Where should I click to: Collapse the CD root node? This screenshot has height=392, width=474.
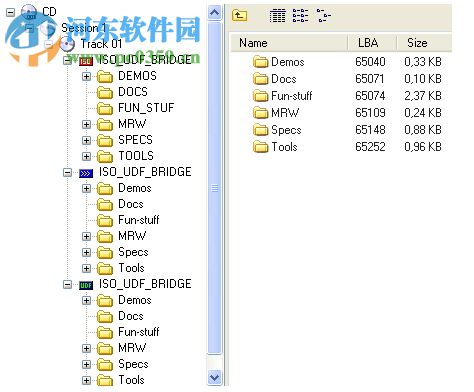point(11,12)
